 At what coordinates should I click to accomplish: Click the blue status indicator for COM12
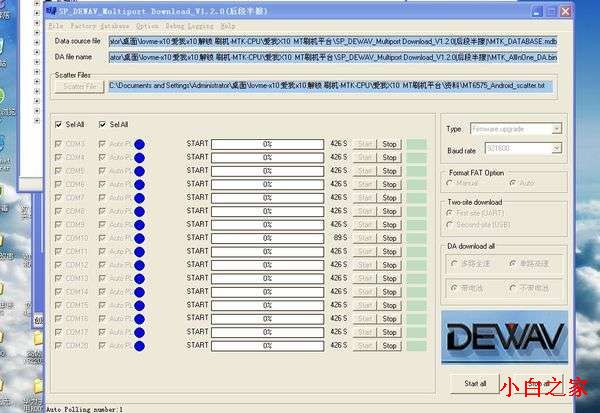[139, 265]
